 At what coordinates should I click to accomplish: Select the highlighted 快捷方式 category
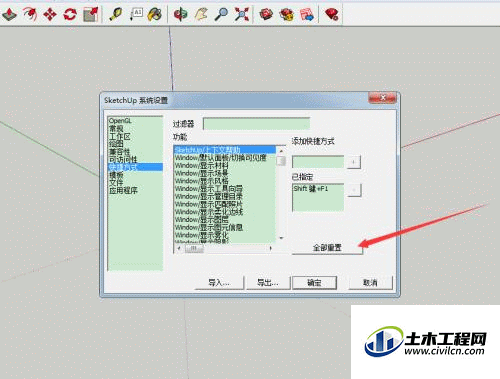point(135,167)
